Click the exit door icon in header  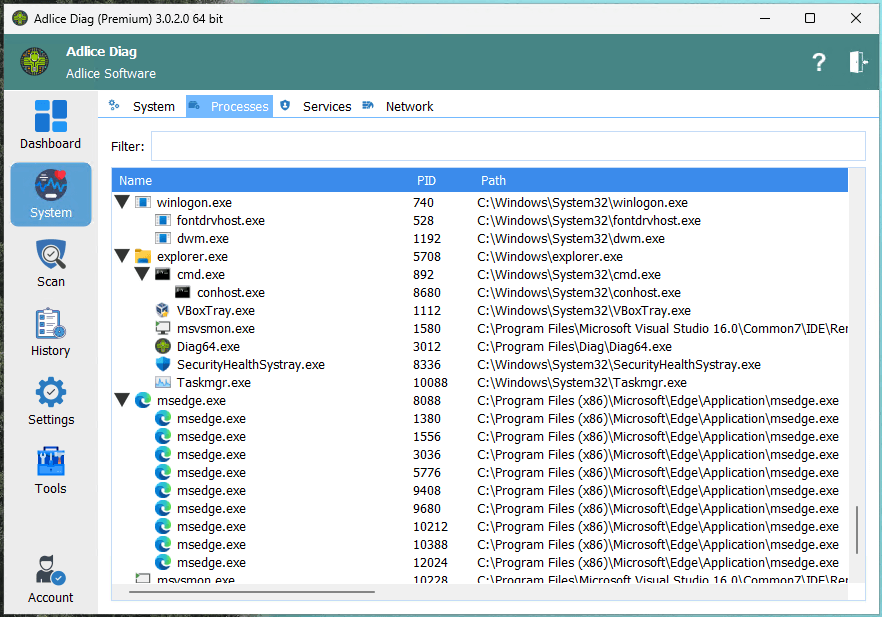pos(858,62)
